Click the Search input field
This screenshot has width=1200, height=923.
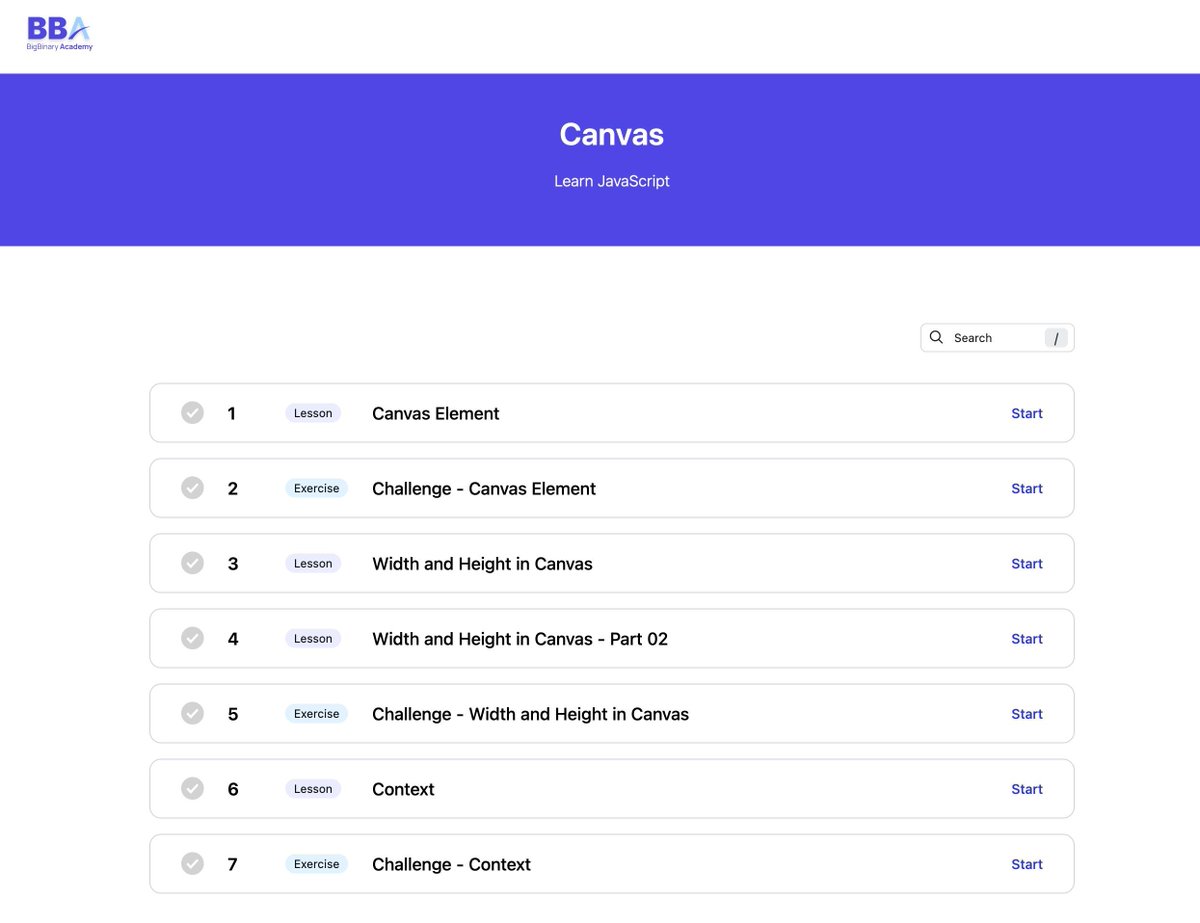coord(997,338)
